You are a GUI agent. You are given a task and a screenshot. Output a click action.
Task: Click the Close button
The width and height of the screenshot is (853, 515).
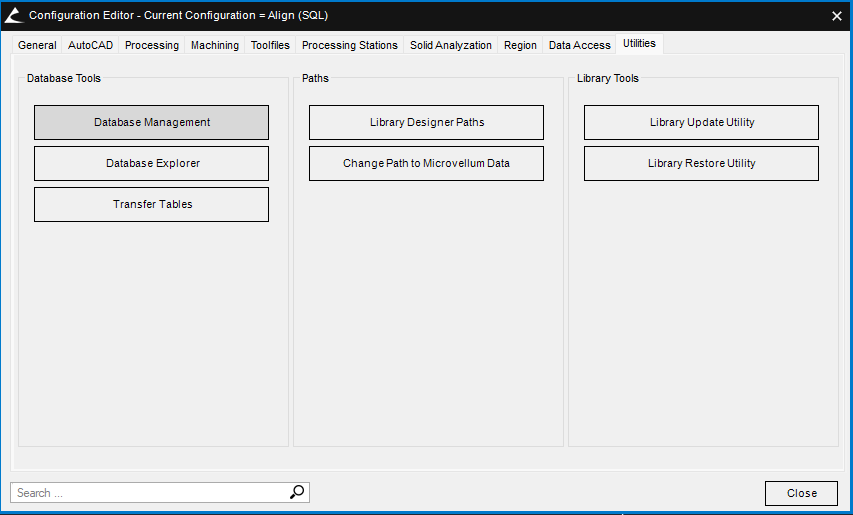pyautogui.click(x=801, y=493)
